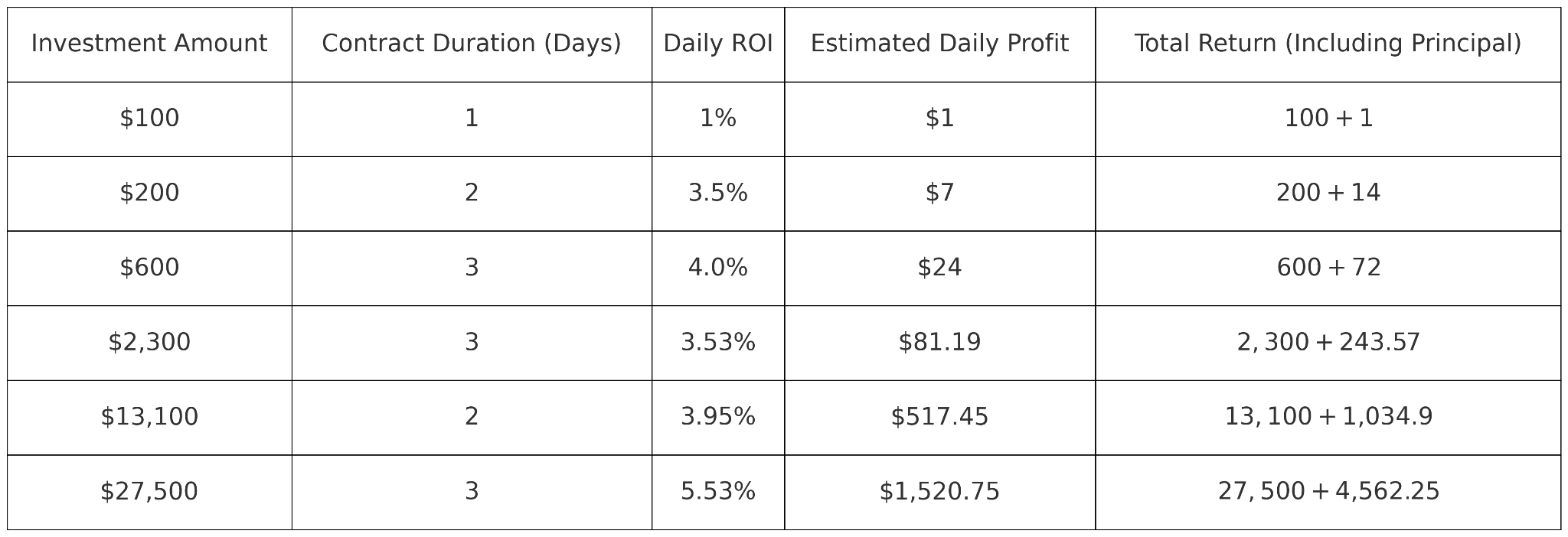1568x537 pixels.
Task: Click the $2,300 investment amount cell
Action: [x=149, y=342]
